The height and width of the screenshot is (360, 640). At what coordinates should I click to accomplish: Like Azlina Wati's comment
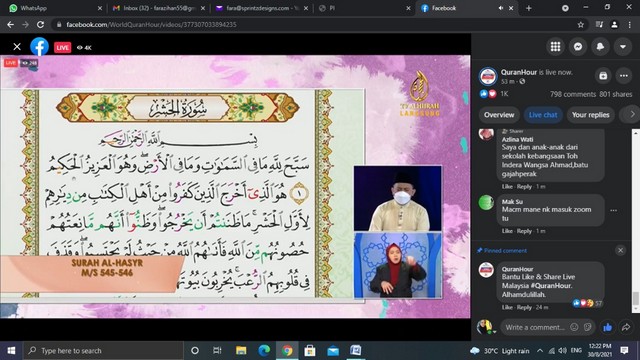[507, 187]
